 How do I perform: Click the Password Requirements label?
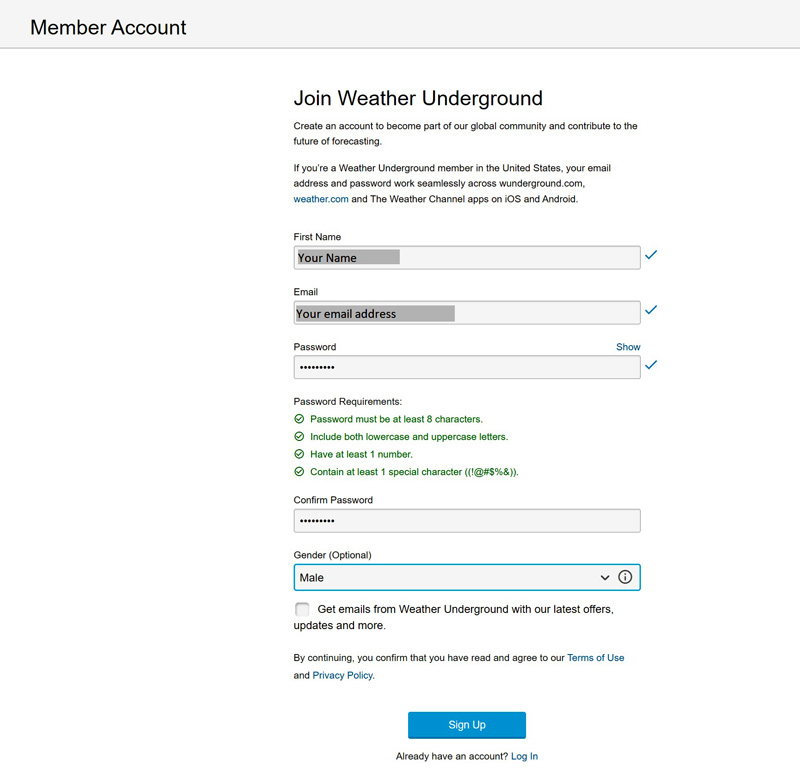click(347, 402)
